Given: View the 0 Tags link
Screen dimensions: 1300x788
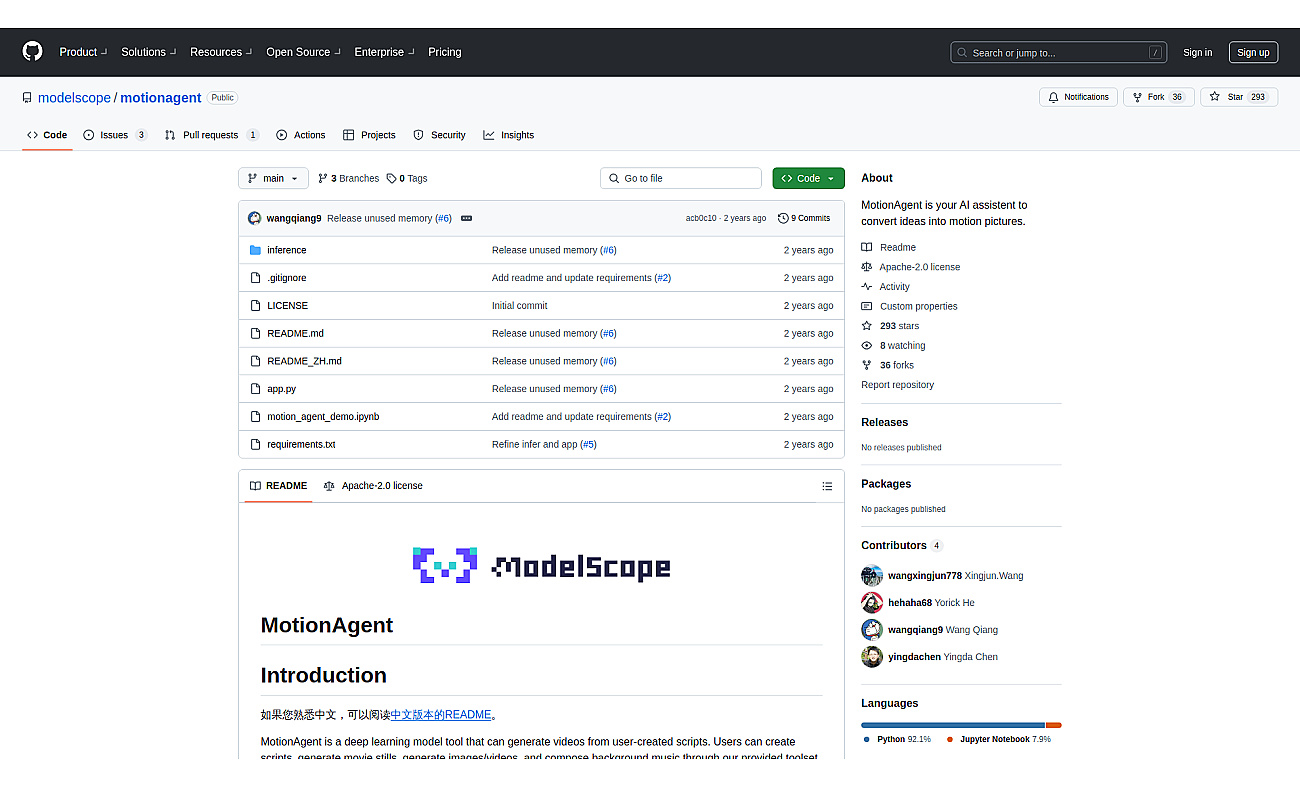Looking at the screenshot, I should tap(407, 178).
